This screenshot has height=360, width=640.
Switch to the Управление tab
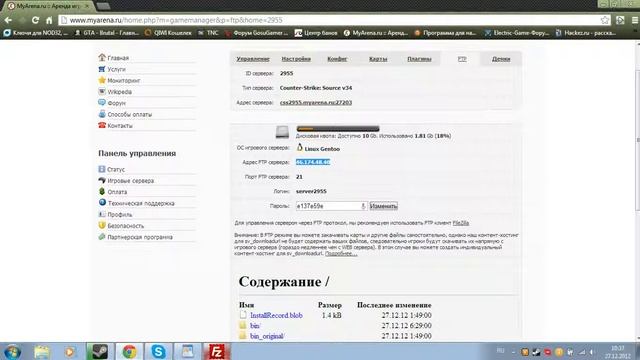coord(253,59)
